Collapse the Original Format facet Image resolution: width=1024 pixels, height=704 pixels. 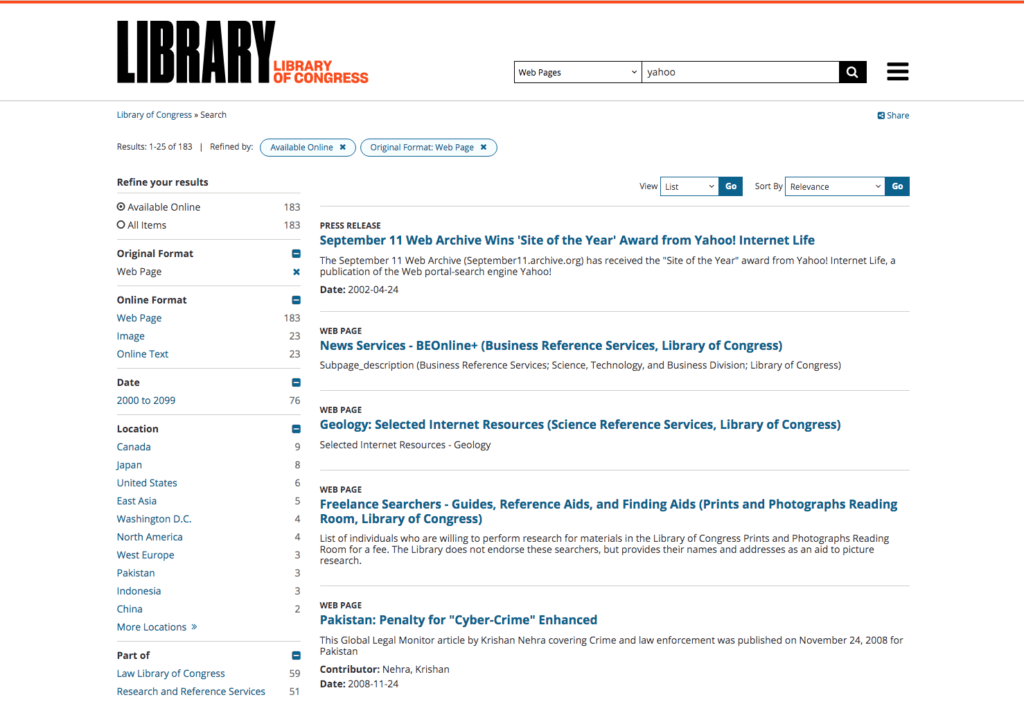tap(296, 253)
